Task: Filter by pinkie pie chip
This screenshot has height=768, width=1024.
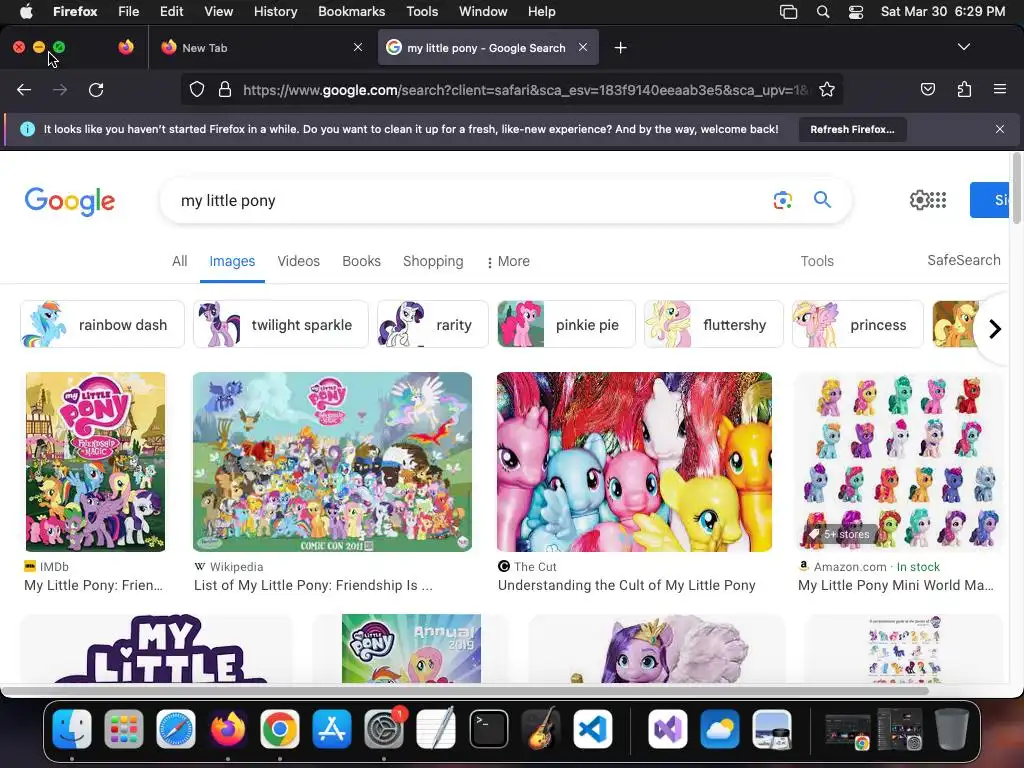Action: pyautogui.click(x=566, y=325)
